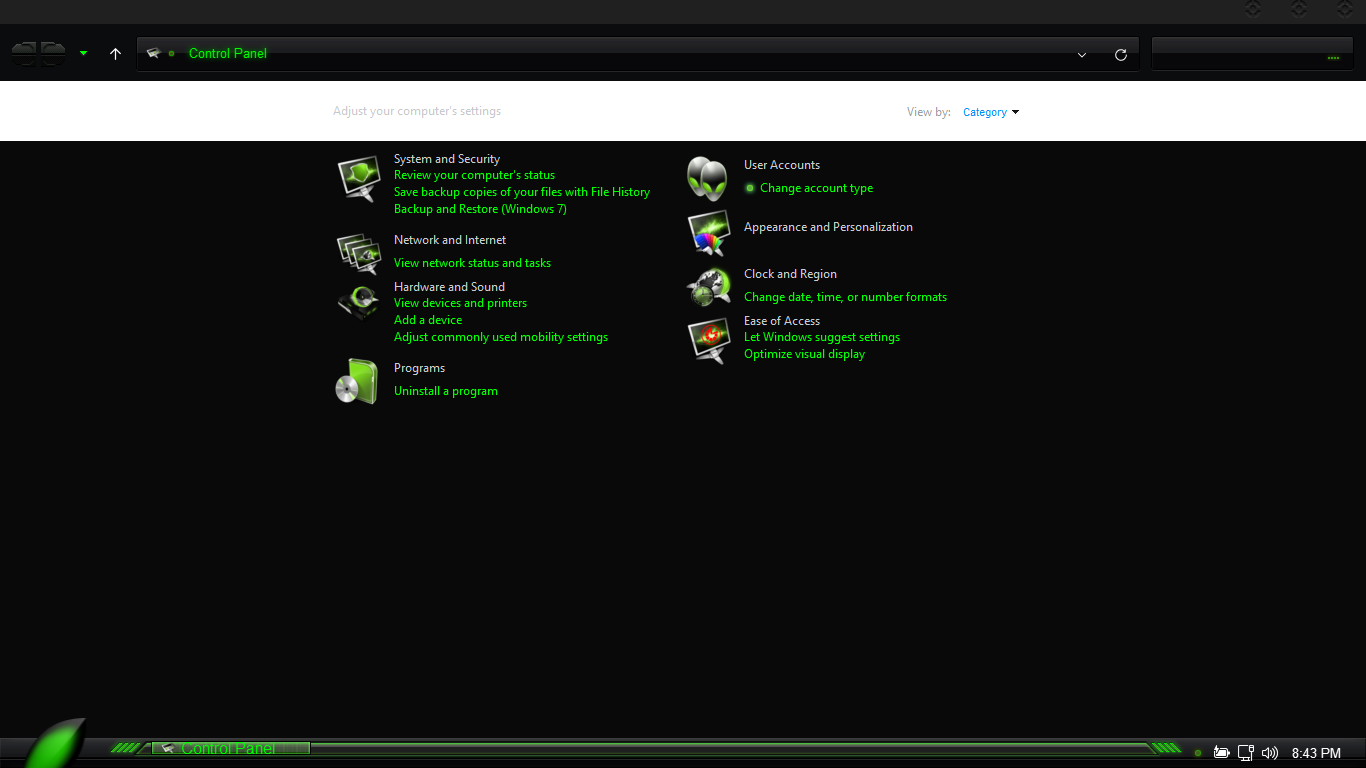Click the Back navigation button

(25, 53)
